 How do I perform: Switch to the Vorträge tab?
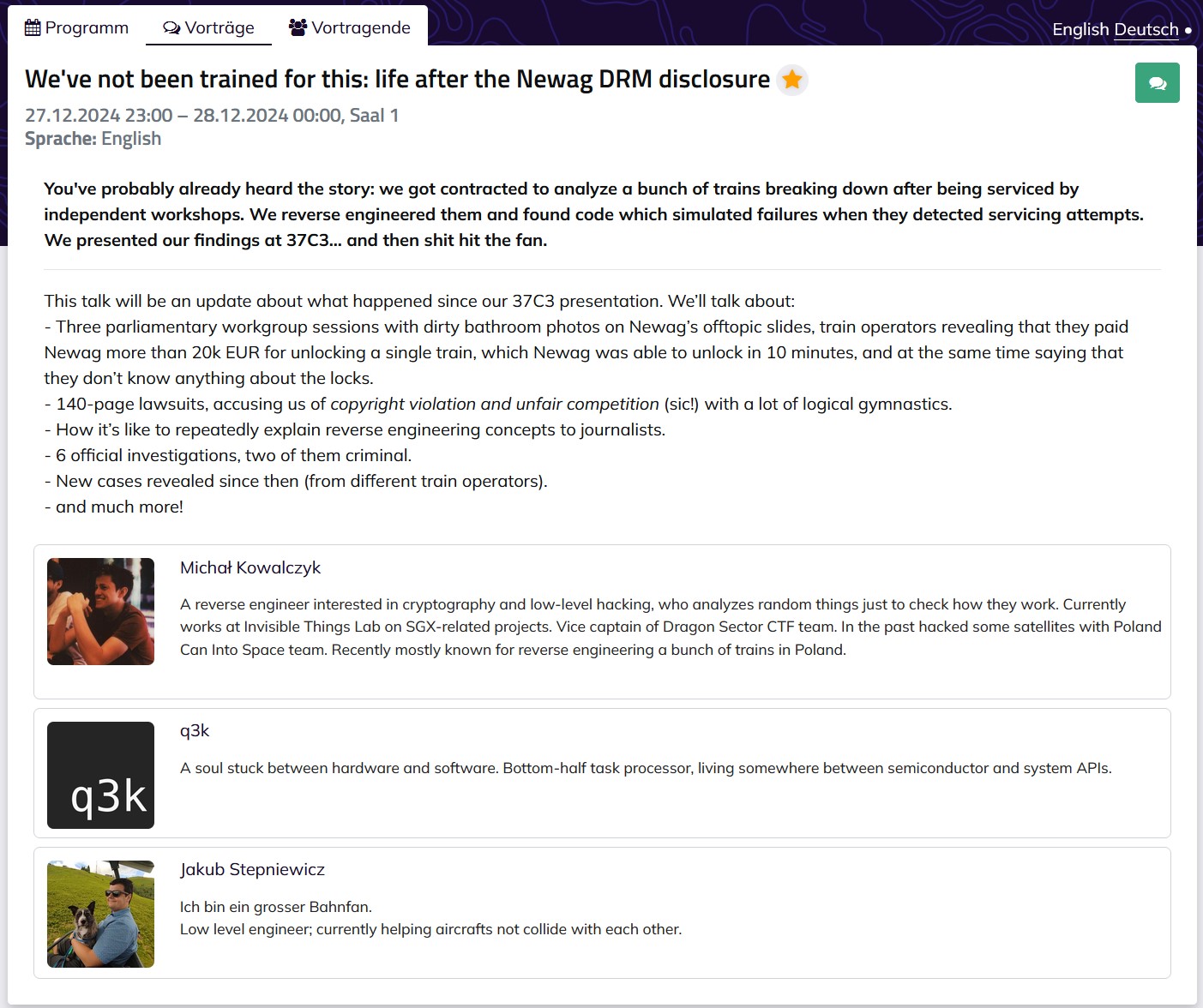[208, 27]
